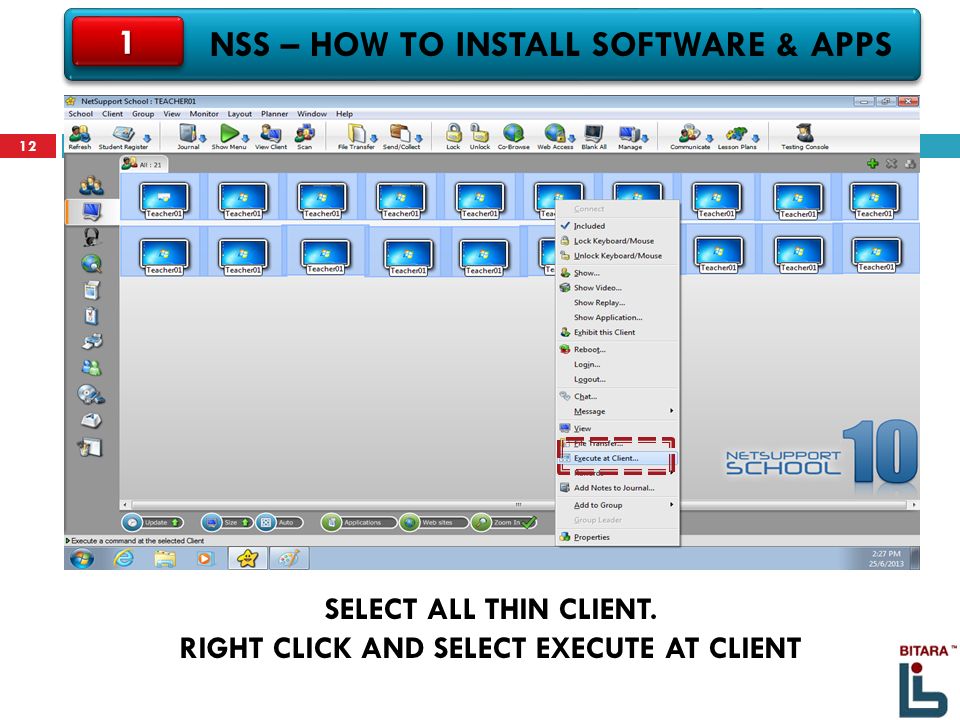The width and height of the screenshot is (960, 720).
Task: Click the Lock padlock icon
Action: coord(453,136)
